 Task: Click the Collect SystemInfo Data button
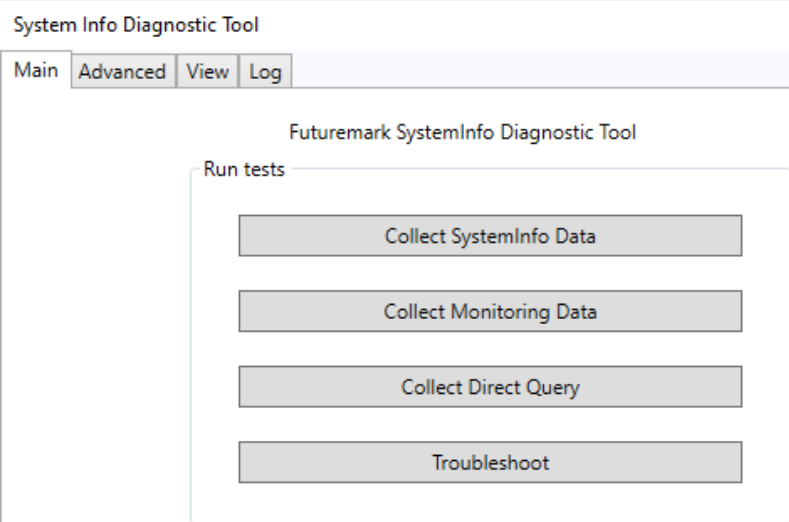click(x=490, y=236)
